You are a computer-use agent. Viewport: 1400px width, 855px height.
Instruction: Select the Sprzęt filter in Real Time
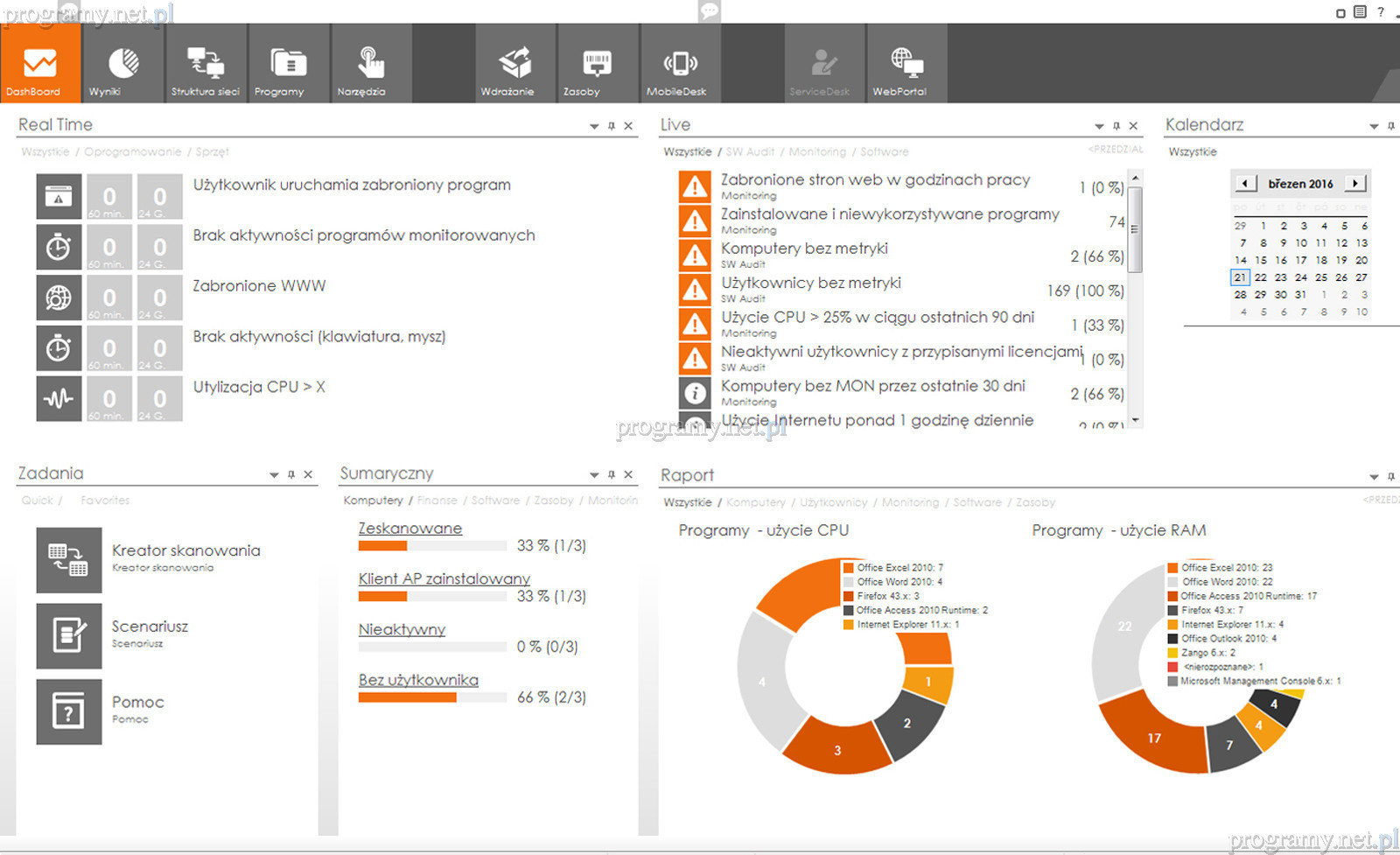pos(212,152)
